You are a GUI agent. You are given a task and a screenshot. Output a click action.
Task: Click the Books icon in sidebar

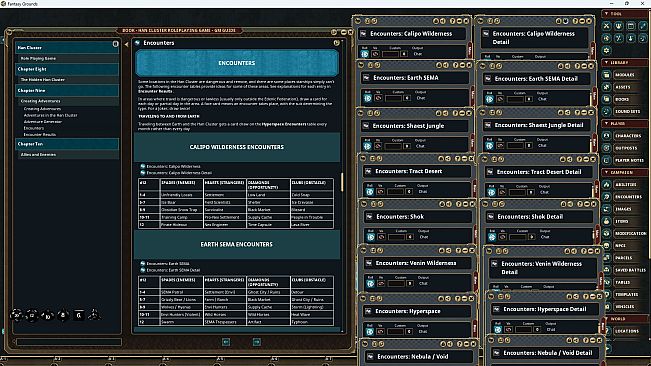tap(607, 99)
